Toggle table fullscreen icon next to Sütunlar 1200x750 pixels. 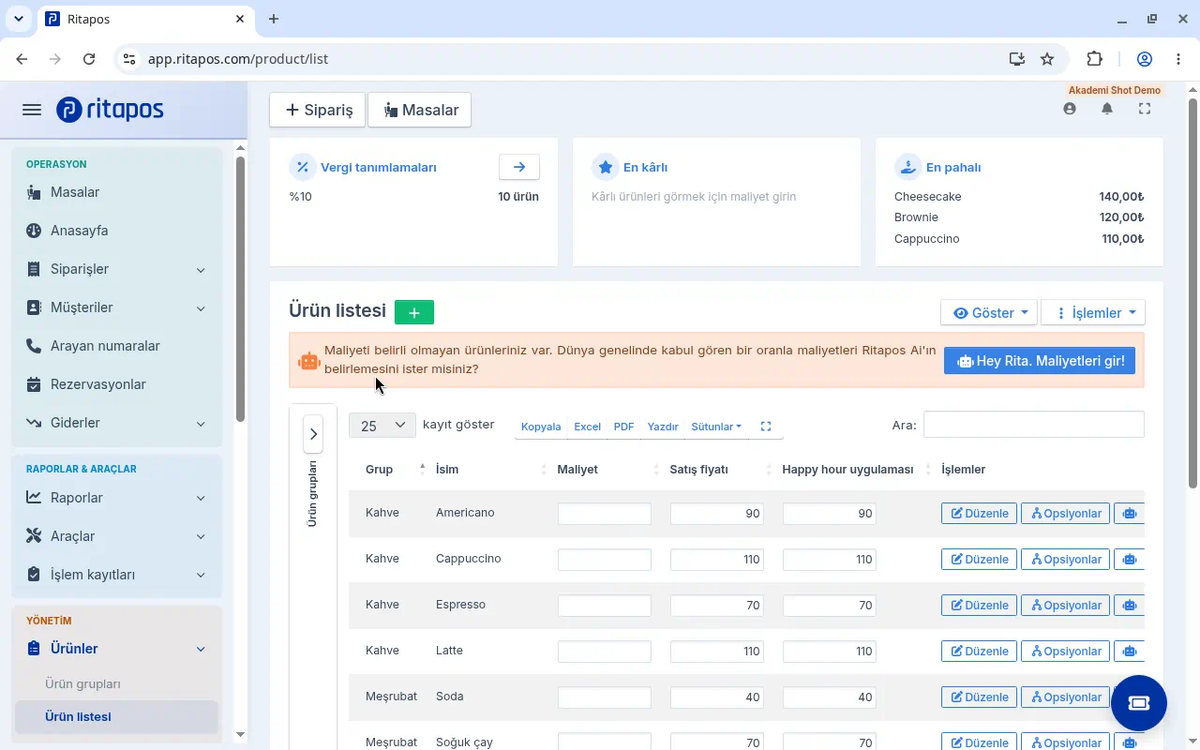(x=766, y=426)
